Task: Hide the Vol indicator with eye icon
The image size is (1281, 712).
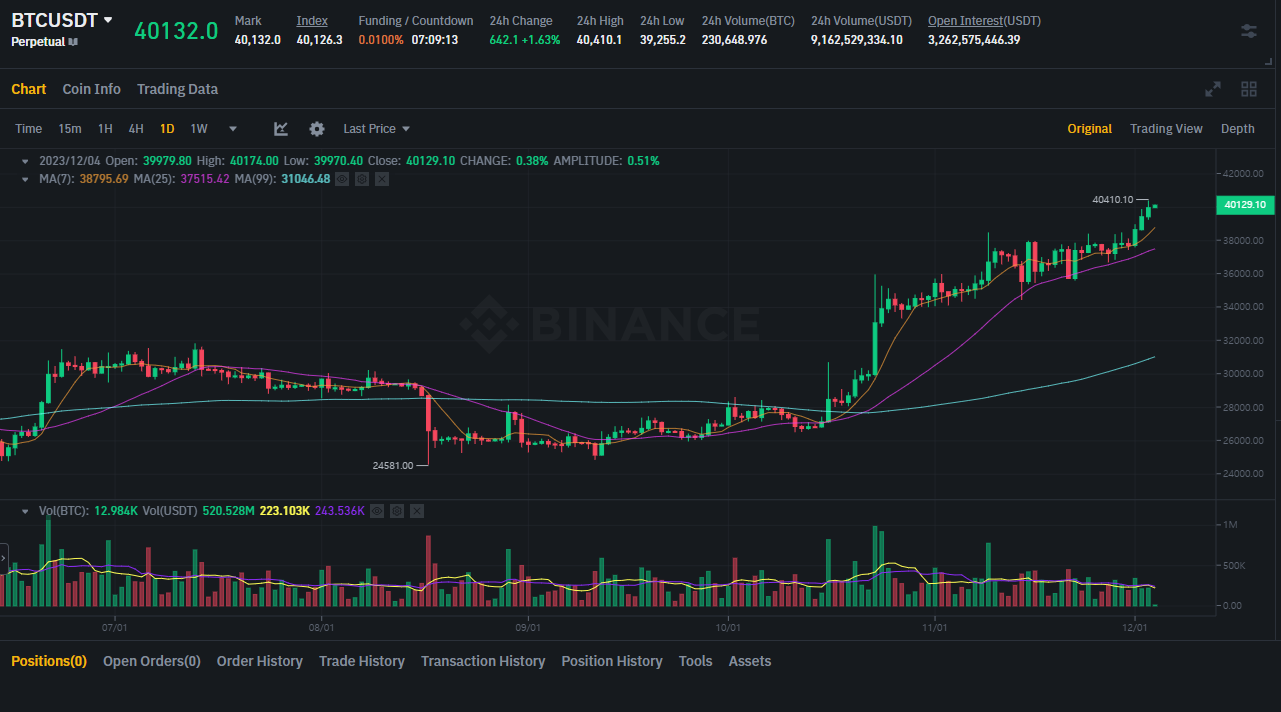Action: pyautogui.click(x=377, y=511)
